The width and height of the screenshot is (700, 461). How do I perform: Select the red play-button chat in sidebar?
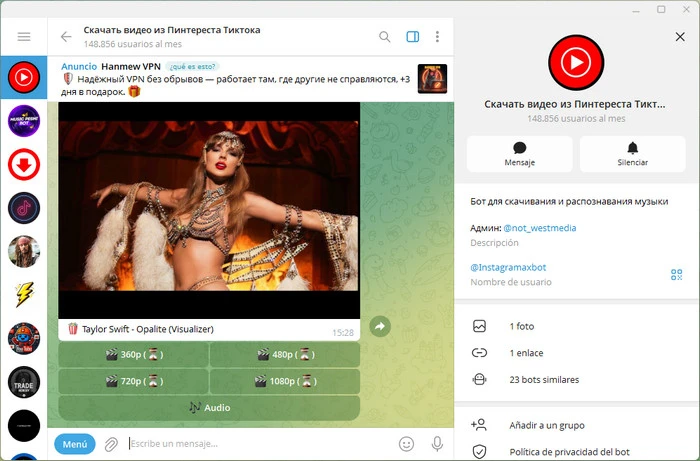point(24,77)
